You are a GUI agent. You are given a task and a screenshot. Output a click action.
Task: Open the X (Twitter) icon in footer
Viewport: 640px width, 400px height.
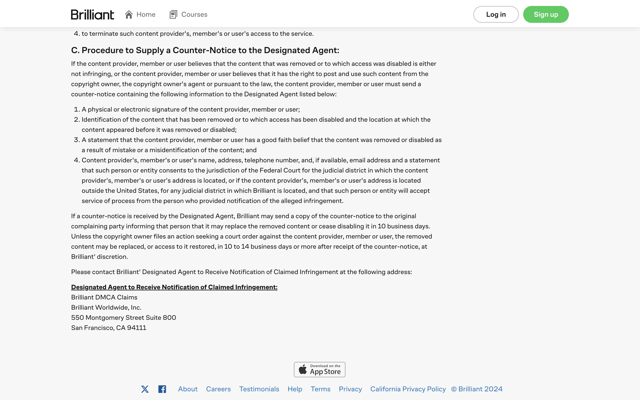pos(145,389)
